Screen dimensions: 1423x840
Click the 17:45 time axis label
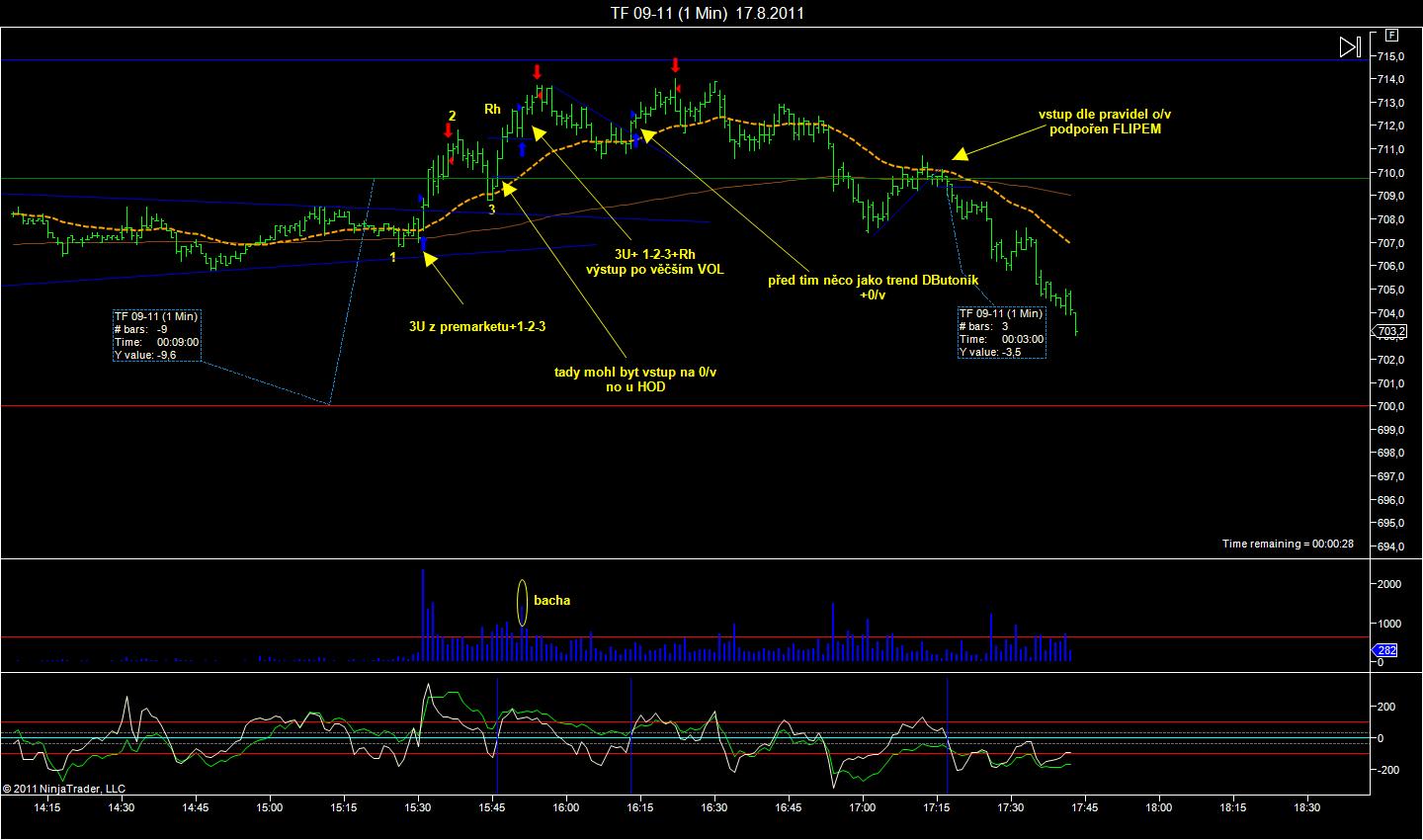(1085, 806)
